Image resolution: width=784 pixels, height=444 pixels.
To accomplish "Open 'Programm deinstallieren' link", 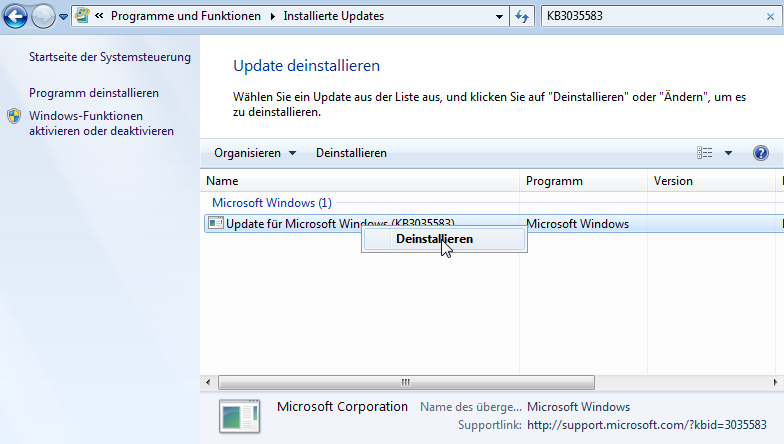I will pyautogui.click(x=94, y=93).
